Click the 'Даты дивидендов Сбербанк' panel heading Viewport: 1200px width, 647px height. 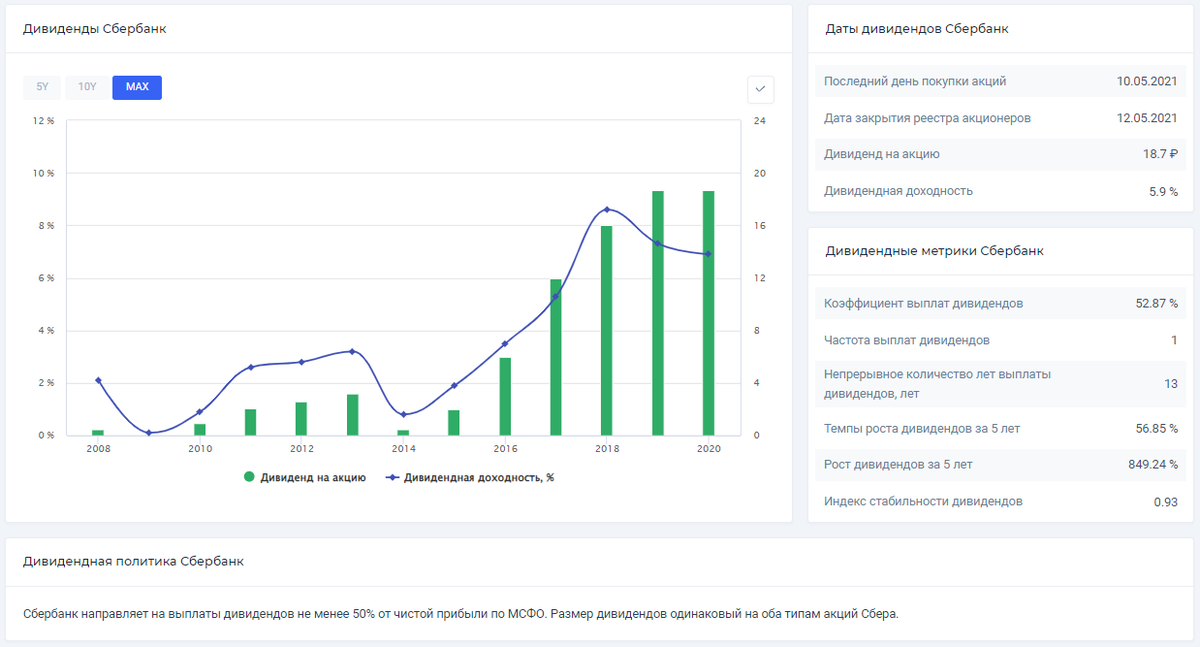(916, 29)
